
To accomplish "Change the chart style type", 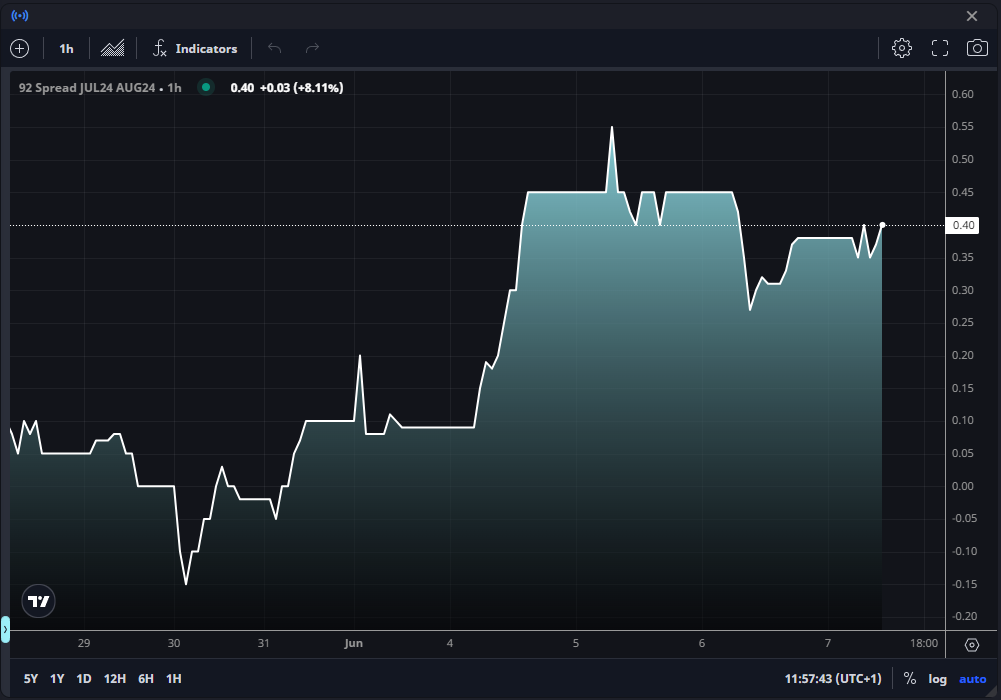I will [112, 48].
